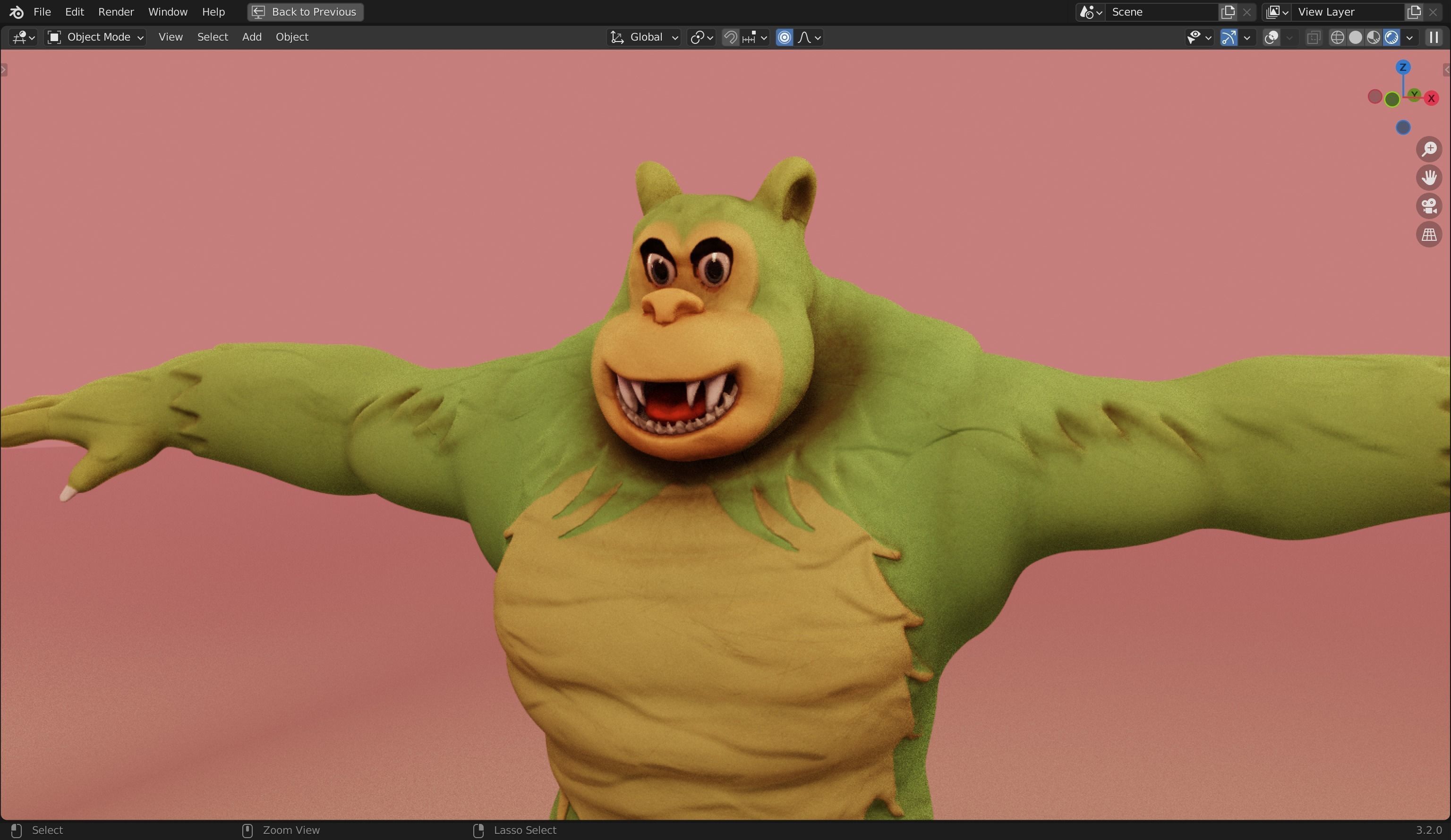Switch to material preview shading
Image resolution: width=1451 pixels, height=840 pixels.
pyautogui.click(x=1373, y=37)
